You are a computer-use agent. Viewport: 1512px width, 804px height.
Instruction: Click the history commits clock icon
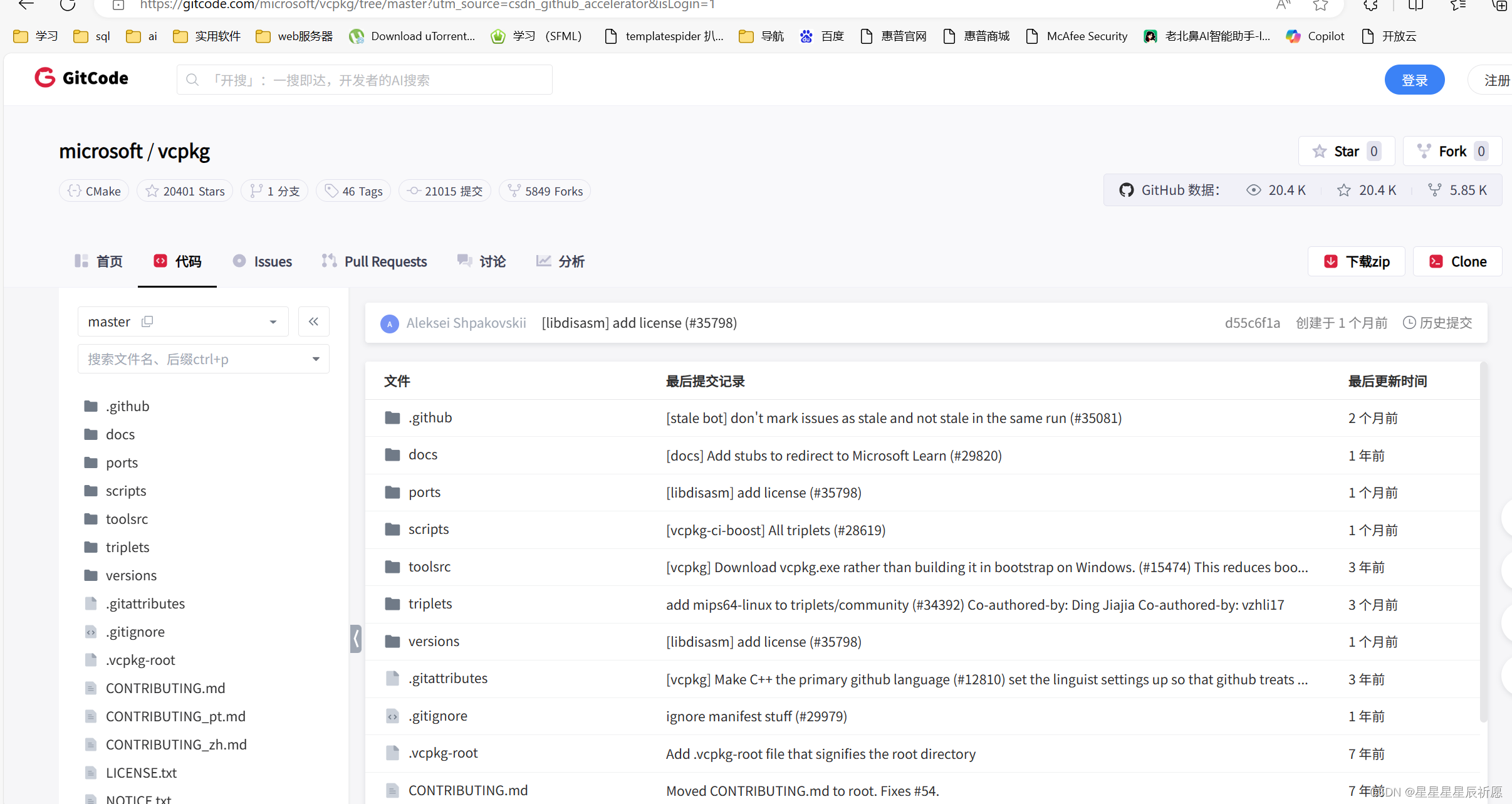pos(1409,323)
